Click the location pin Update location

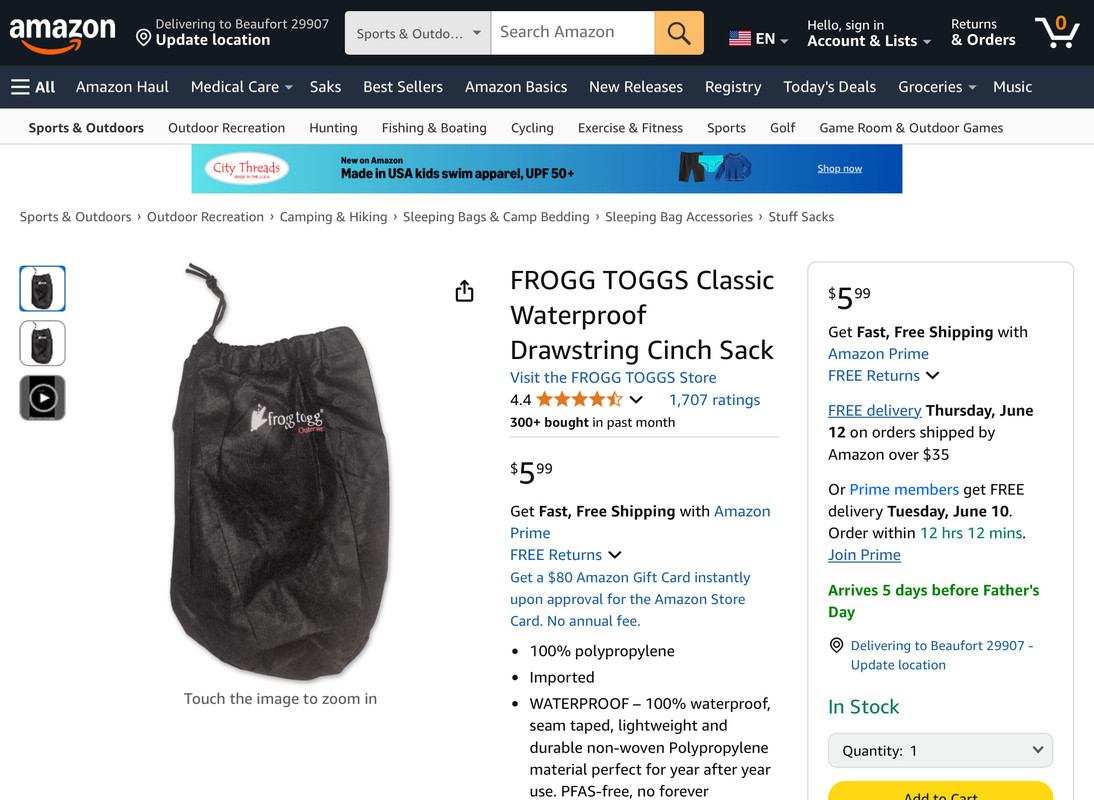point(203,33)
